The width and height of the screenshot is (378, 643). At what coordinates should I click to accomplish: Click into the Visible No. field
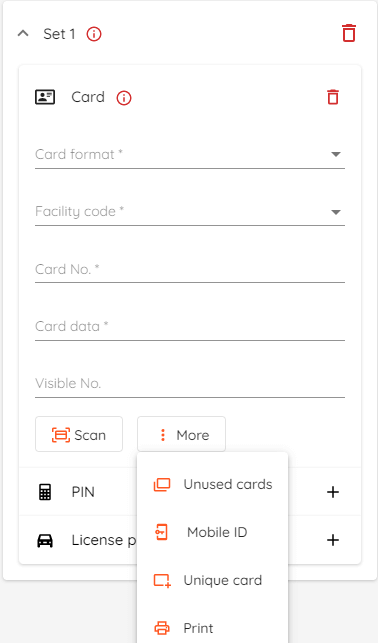click(x=190, y=383)
